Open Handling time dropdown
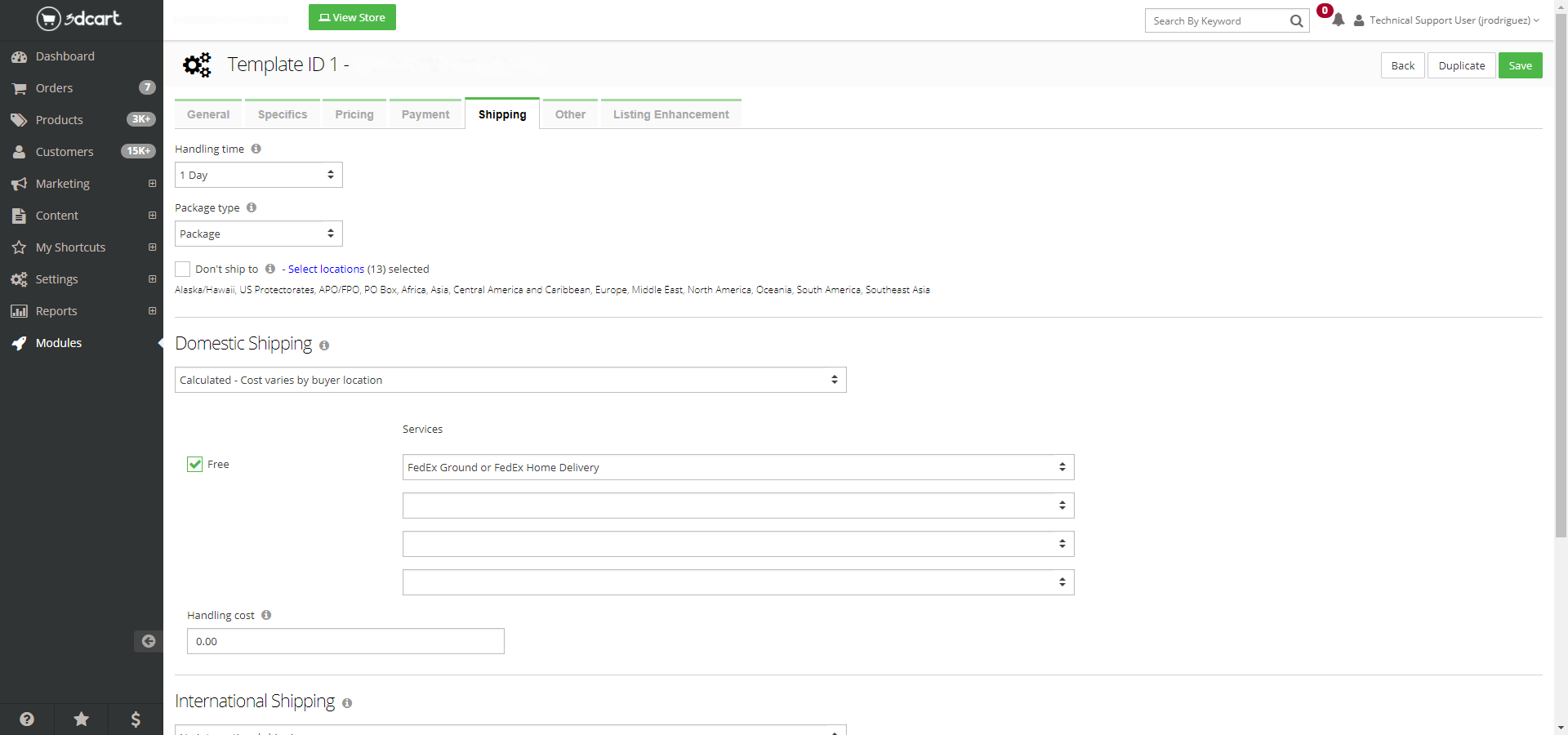 point(258,175)
